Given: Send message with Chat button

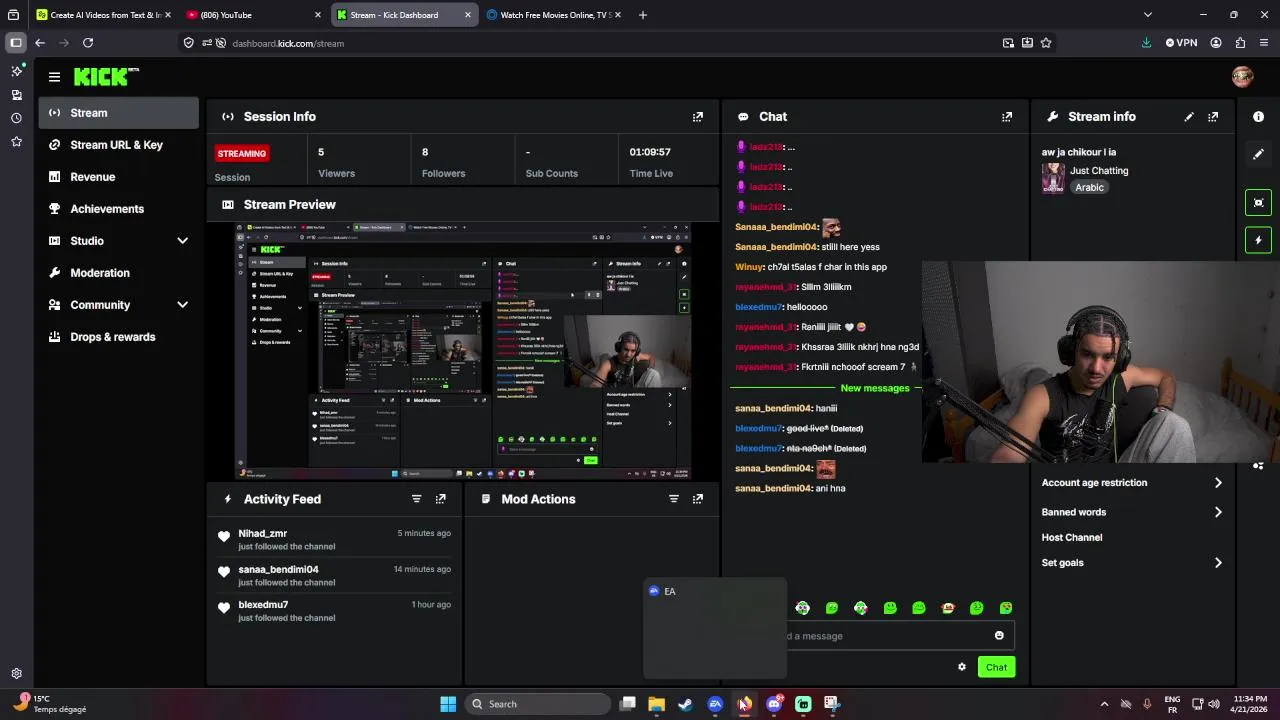Looking at the screenshot, I should point(996,667).
